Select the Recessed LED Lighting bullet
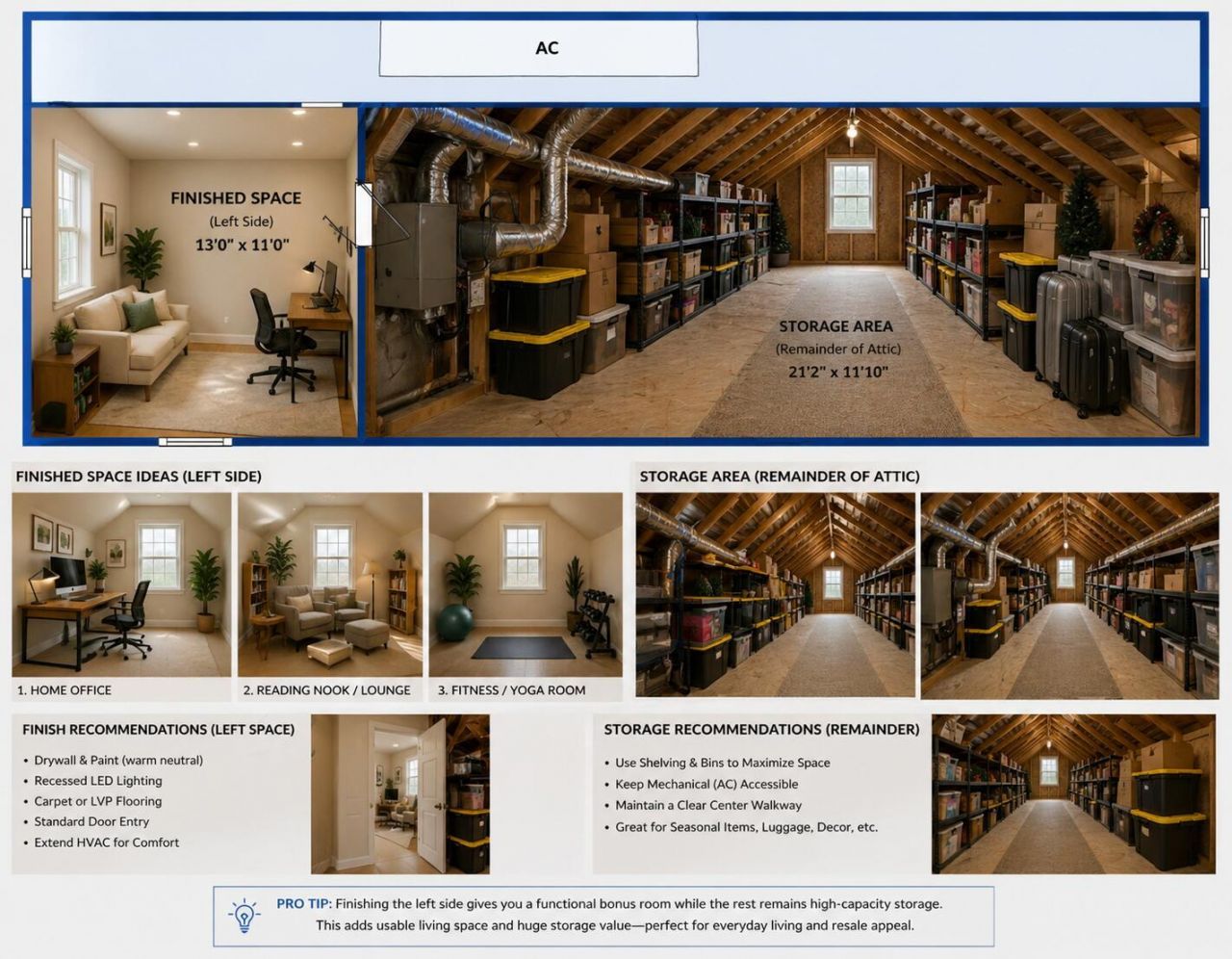The image size is (1232, 959). (98, 781)
